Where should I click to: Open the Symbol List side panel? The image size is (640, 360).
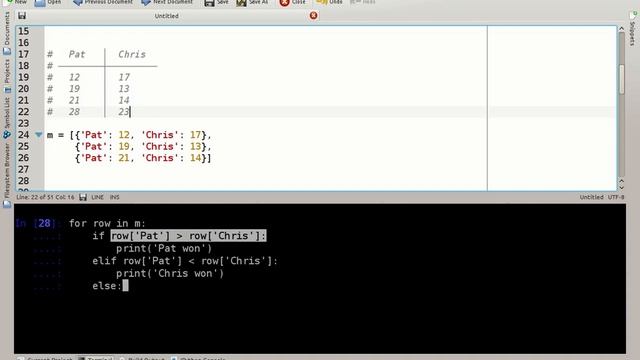[x=7, y=118]
